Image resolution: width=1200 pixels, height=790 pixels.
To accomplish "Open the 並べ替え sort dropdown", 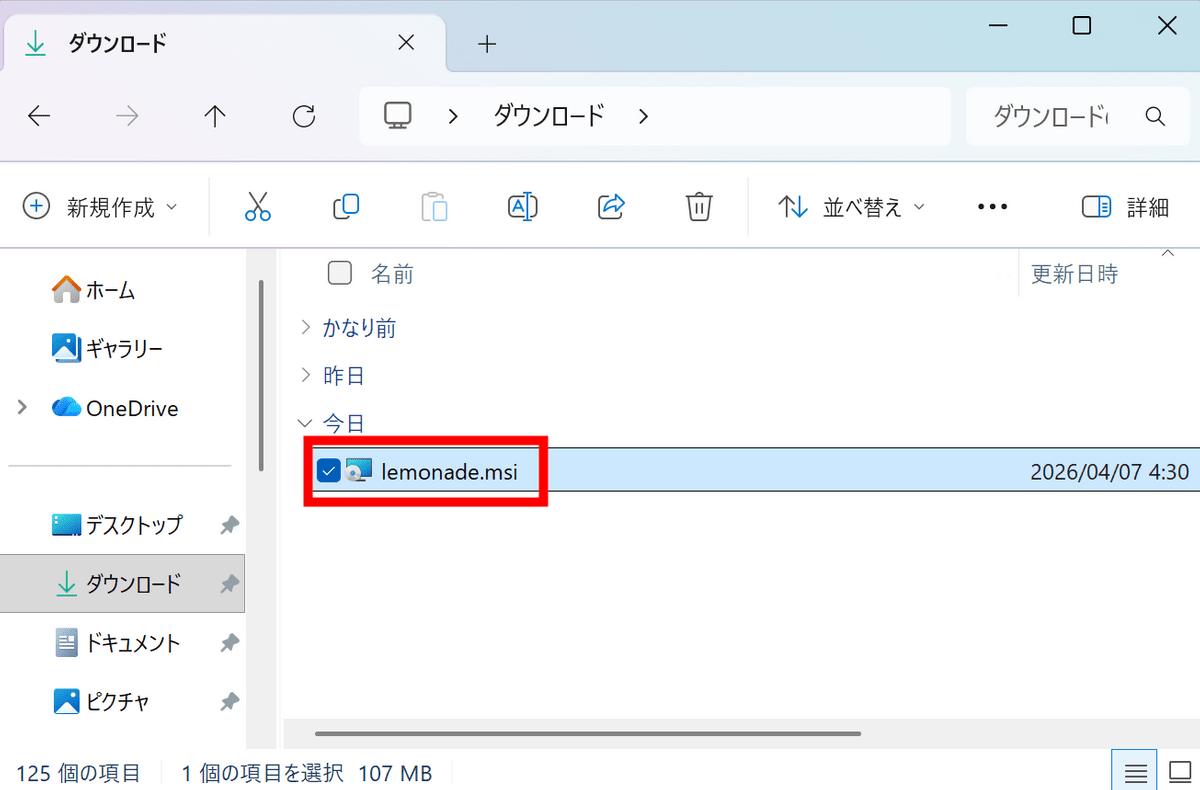I will (852, 207).
